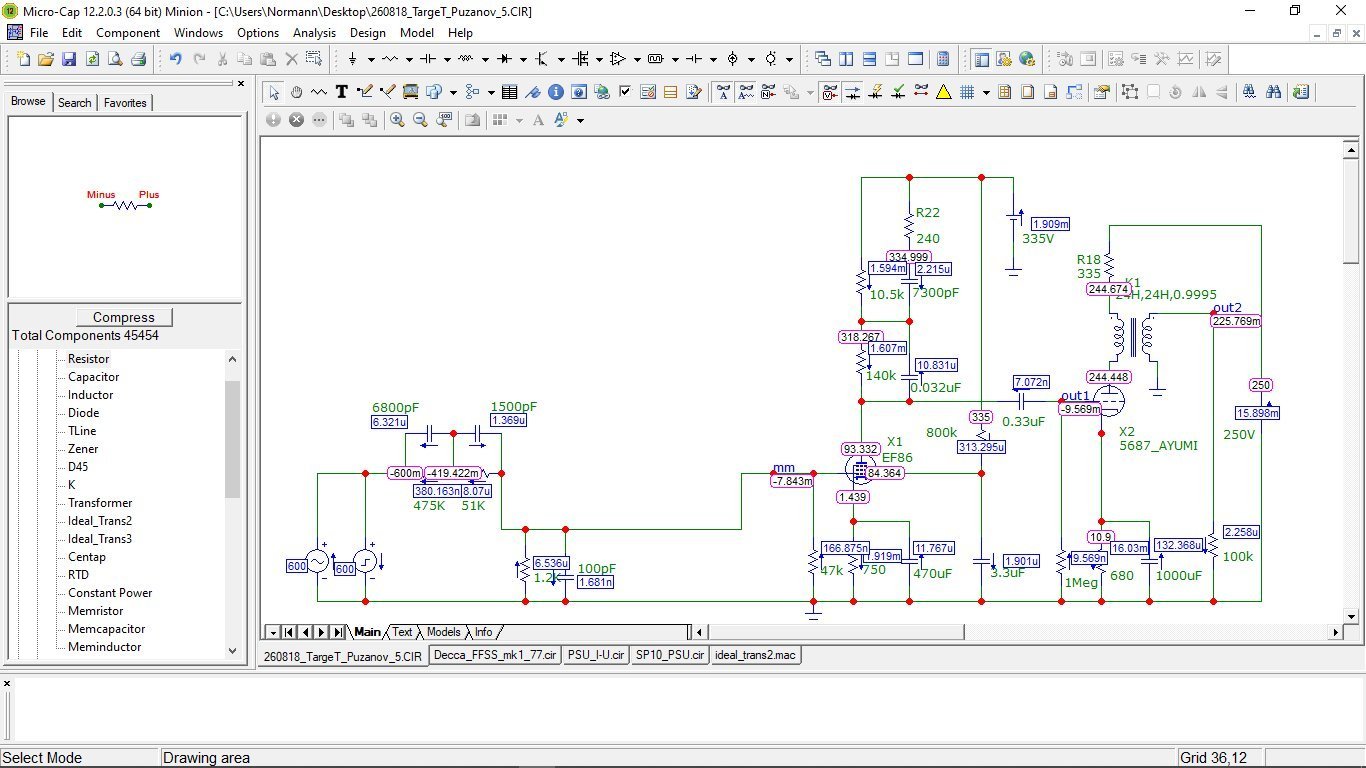Close the component panel with X
The image size is (1366, 768).
pyautogui.click(x=240, y=84)
